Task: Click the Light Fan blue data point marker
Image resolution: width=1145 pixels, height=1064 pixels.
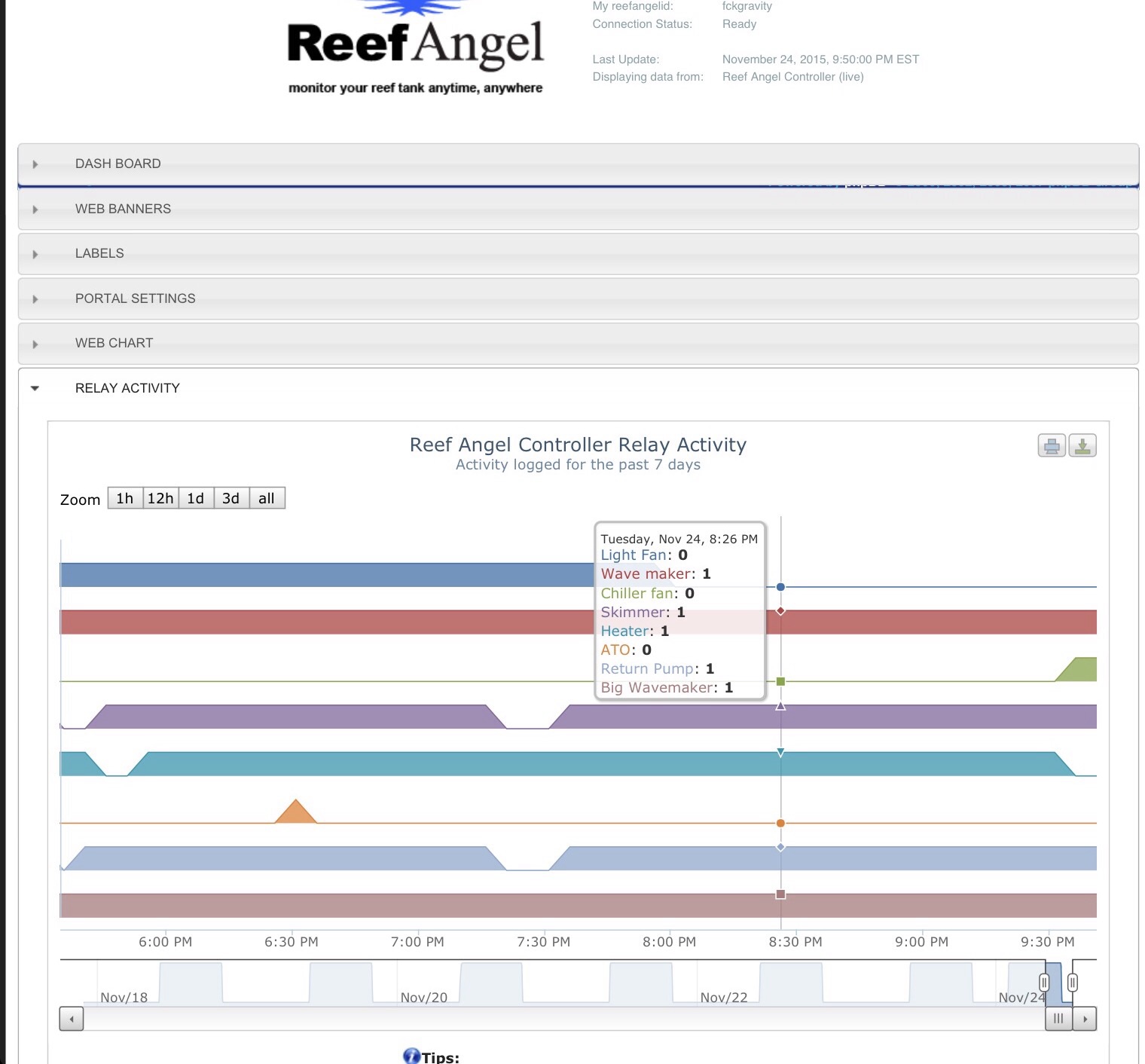Action: coord(780,587)
